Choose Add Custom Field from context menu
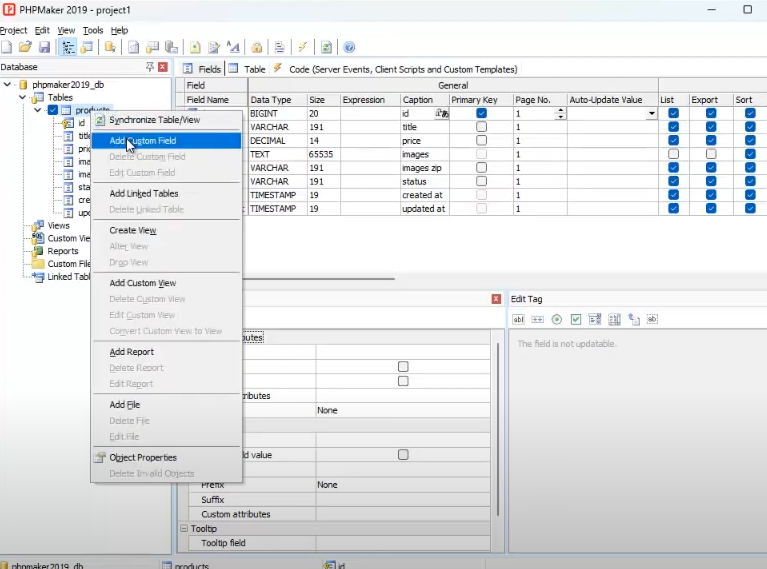767x569 pixels. [x=142, y=141]
